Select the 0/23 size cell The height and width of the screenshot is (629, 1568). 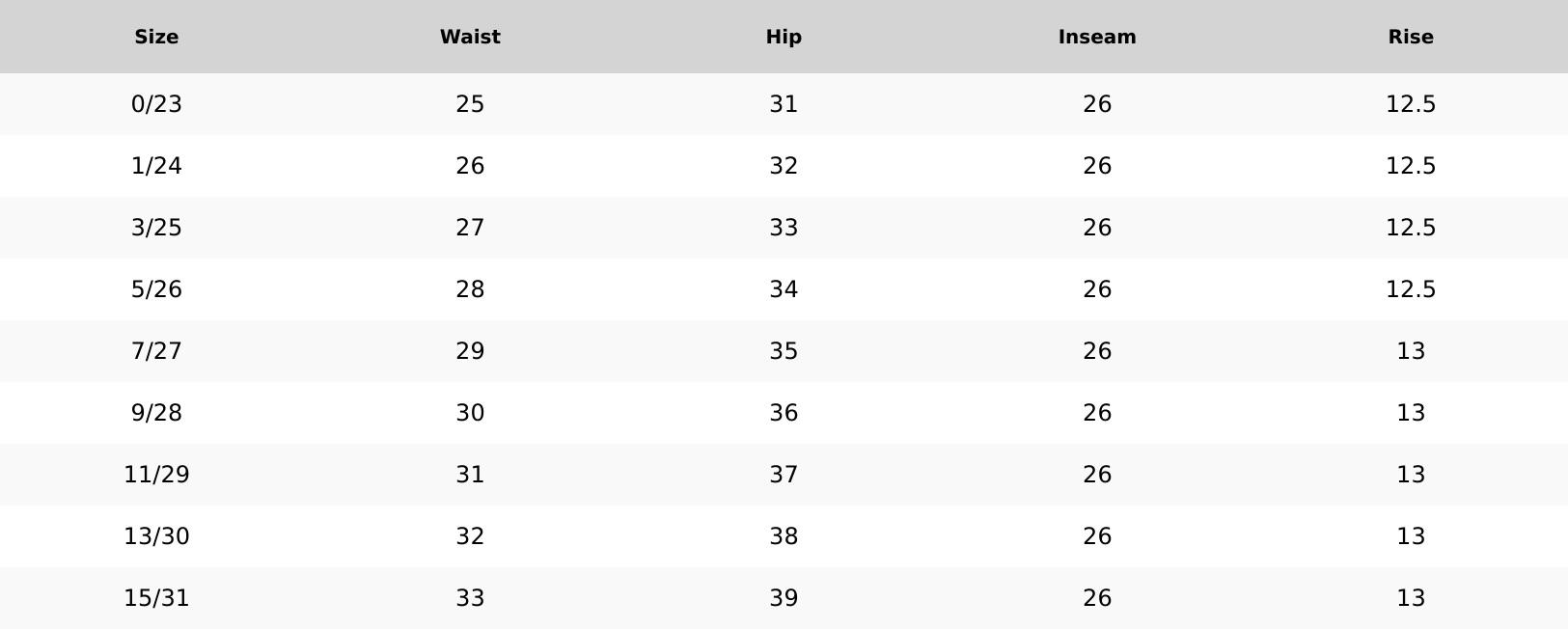[156, 104]
